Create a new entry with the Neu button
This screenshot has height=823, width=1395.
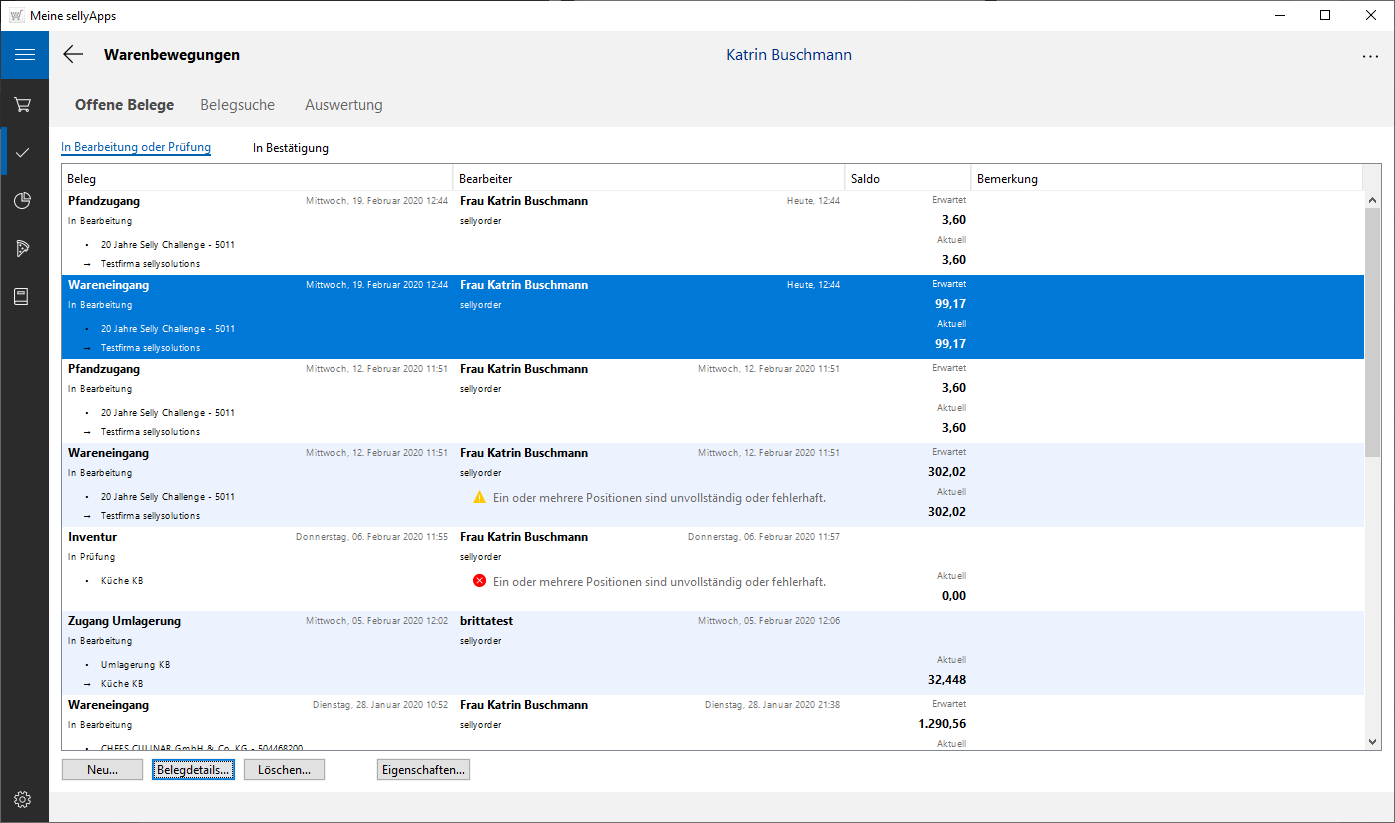click(x=102, y=769)
